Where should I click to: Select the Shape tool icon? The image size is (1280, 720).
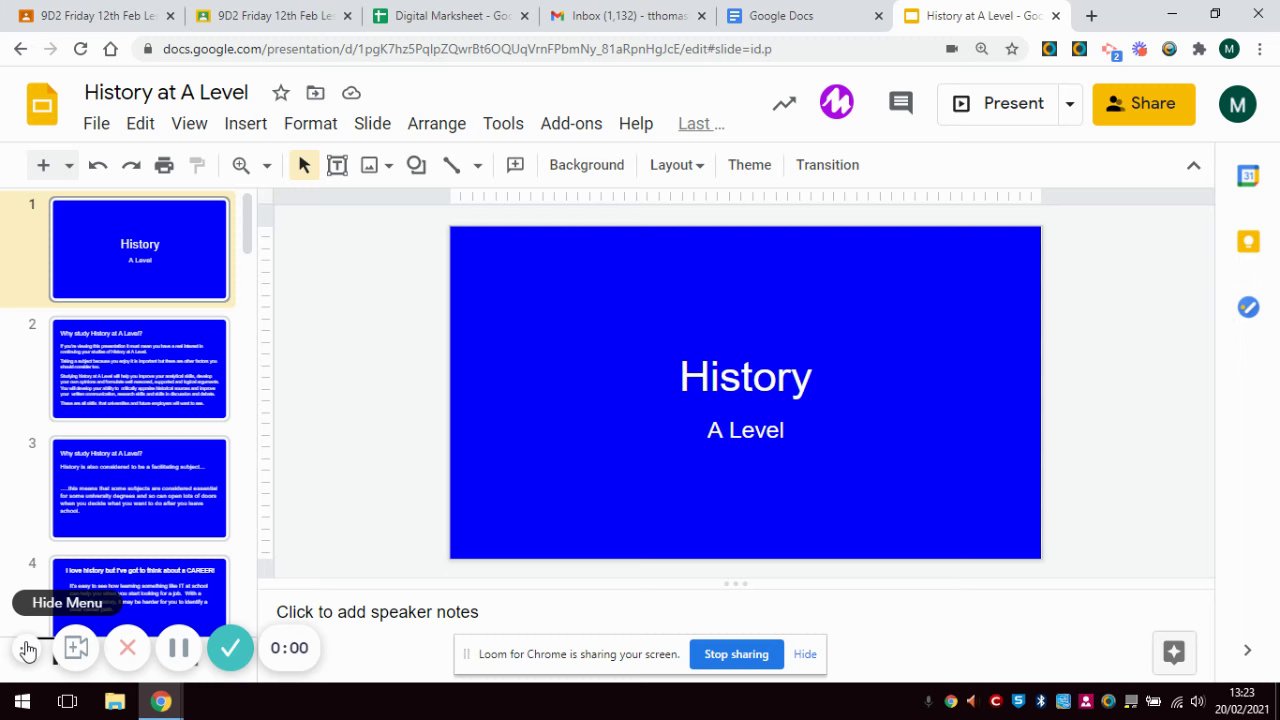[x=416, y=165]
